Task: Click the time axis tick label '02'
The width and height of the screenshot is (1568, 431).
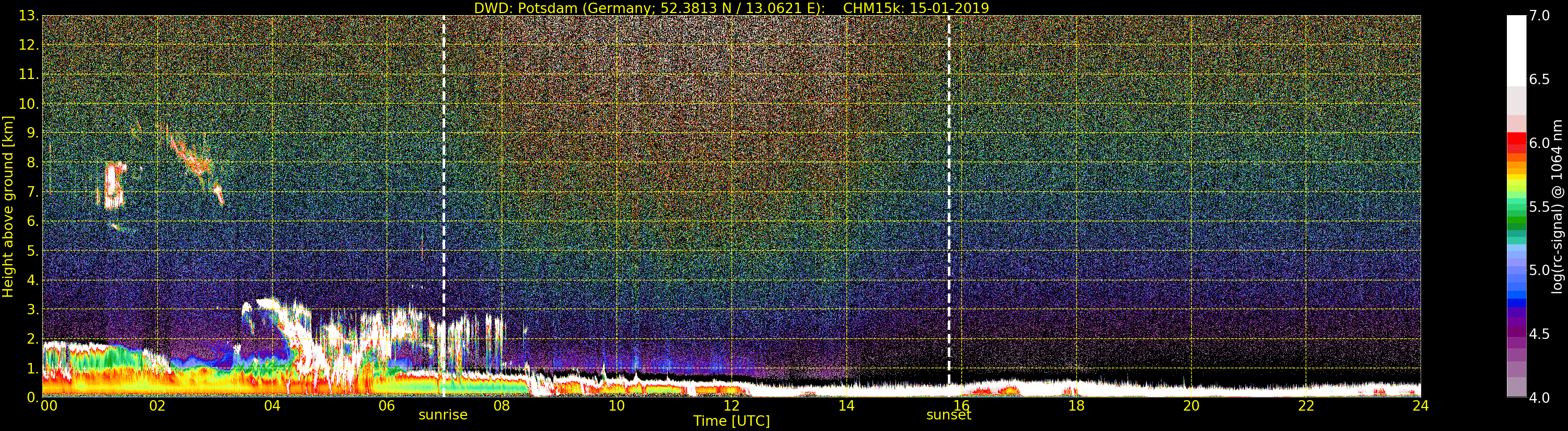Action: (x=157, y=405)
